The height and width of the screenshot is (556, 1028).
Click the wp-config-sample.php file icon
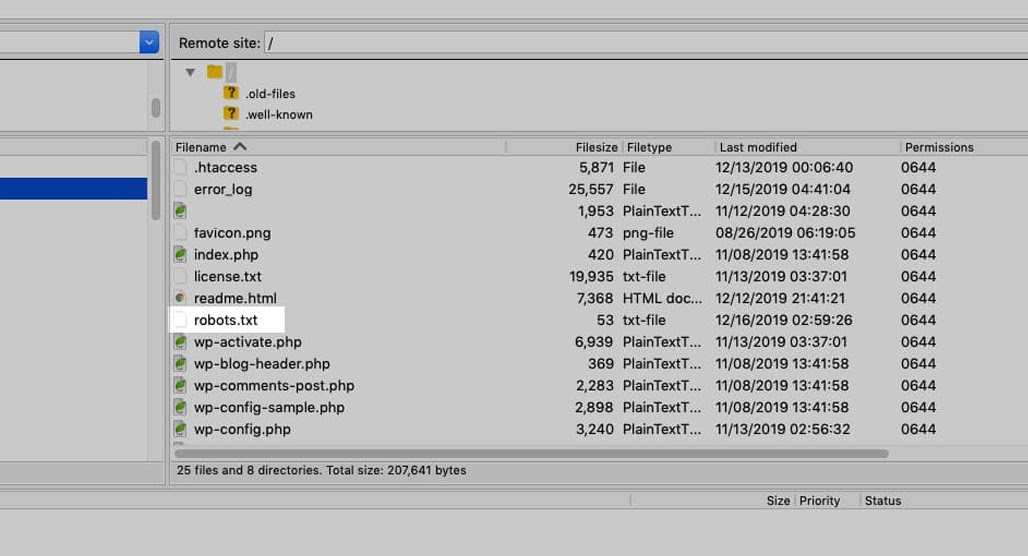[180, 407]
